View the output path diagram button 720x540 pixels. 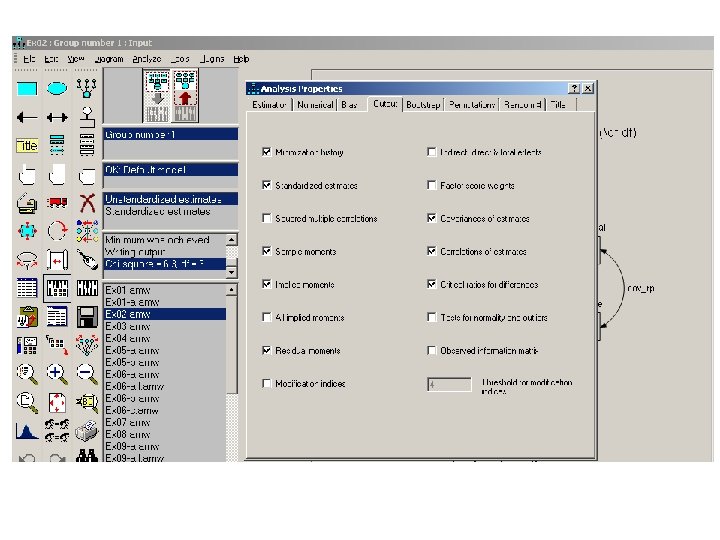(x=185, y=96)
